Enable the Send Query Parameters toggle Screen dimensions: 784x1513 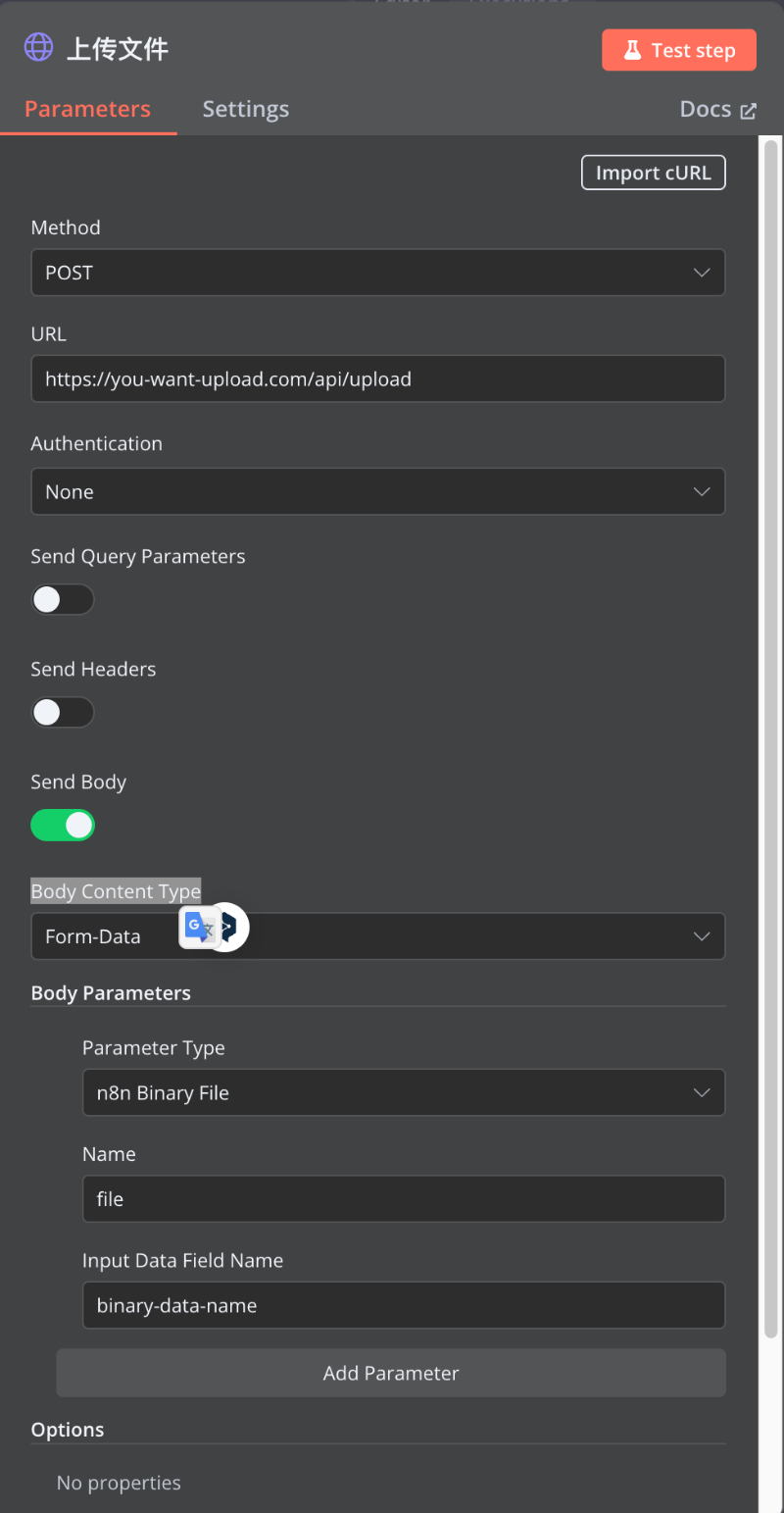point(63,599)
